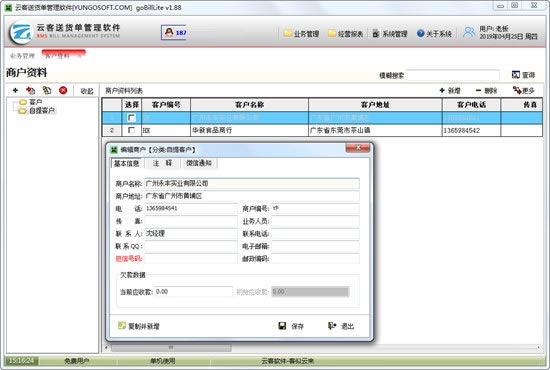The width and height of the screenshot is (550, 370).
Task: Select the 客户 folder in the tree
Action: 31,102
